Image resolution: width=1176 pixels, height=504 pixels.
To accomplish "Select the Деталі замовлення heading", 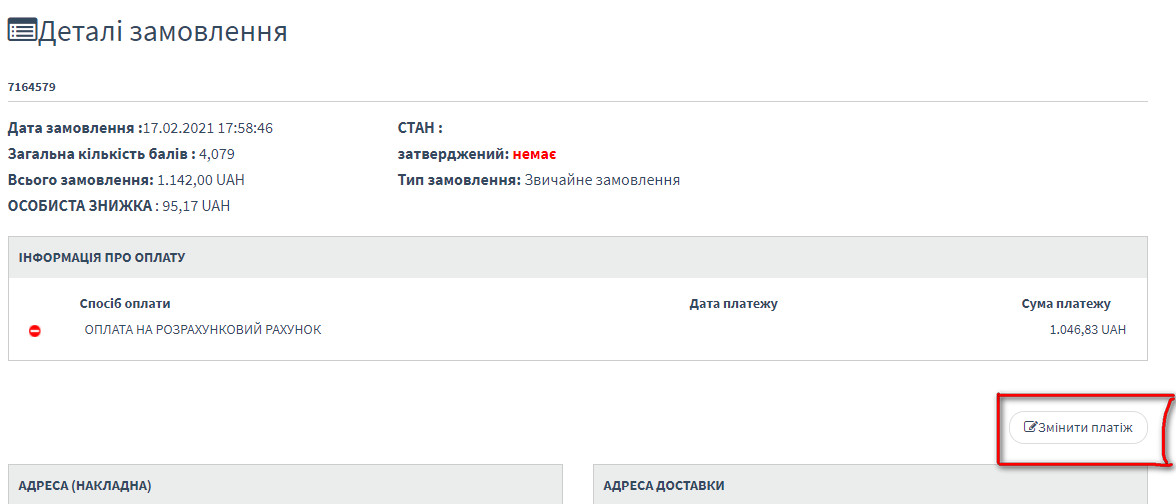I will click(x=162, y=32).
